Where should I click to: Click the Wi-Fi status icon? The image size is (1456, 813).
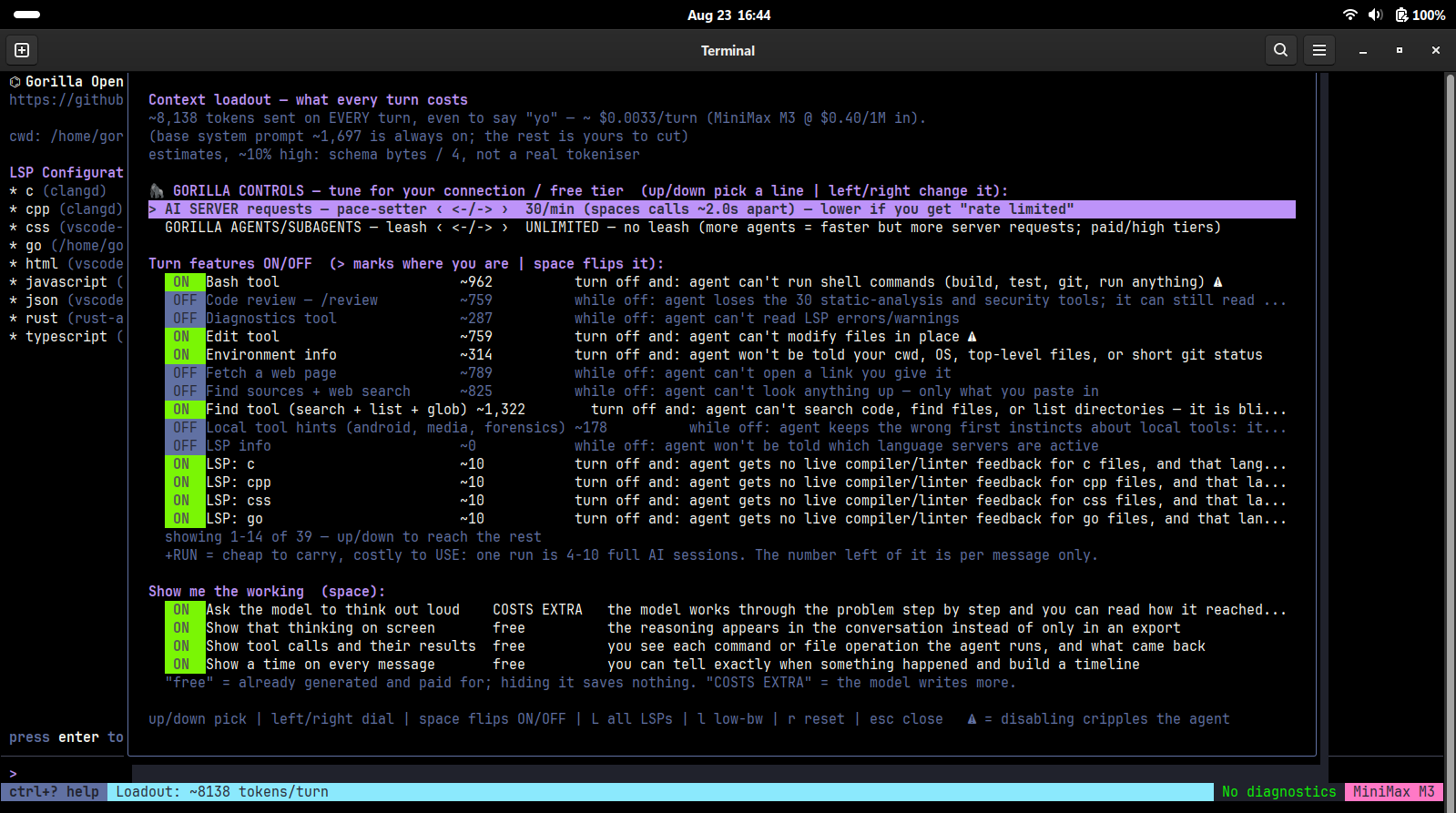coord(1349,15)
